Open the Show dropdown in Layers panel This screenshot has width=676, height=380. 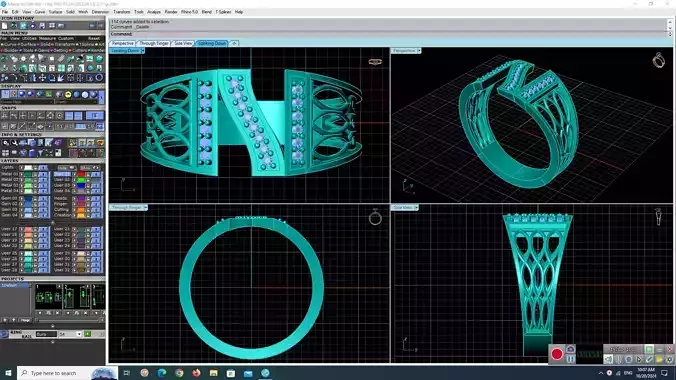[90, 167]
